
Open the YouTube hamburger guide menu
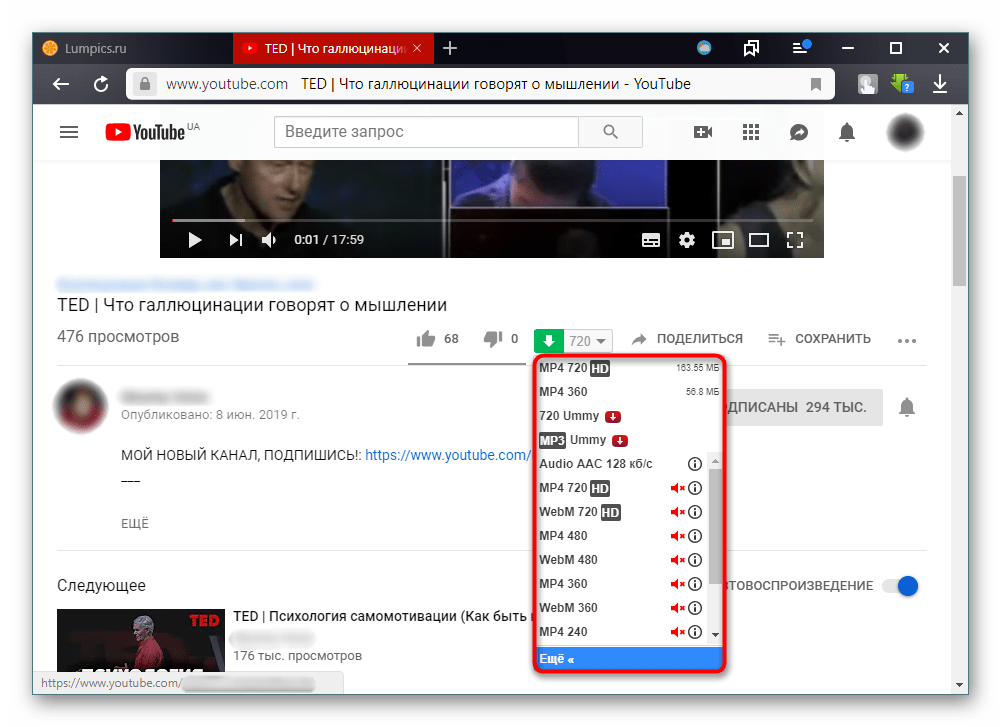click(x=69, y=132)
